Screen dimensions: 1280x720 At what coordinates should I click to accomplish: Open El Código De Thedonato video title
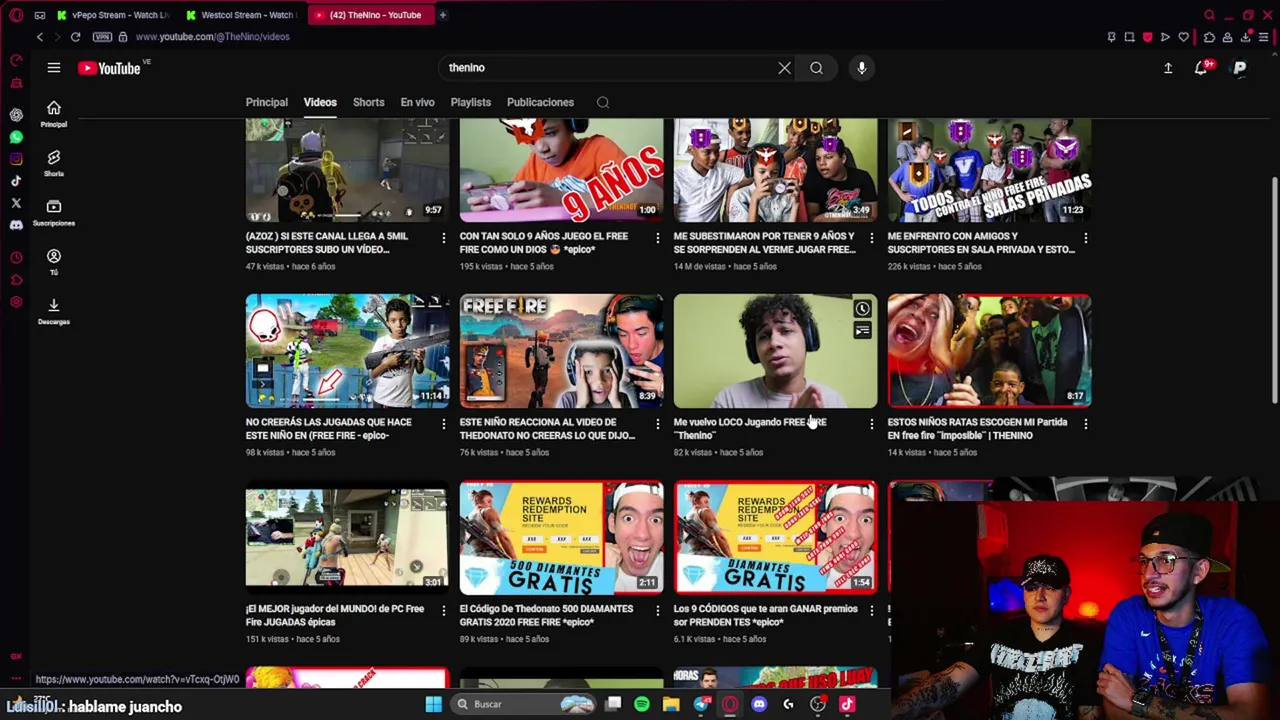(x=546, y=615)
